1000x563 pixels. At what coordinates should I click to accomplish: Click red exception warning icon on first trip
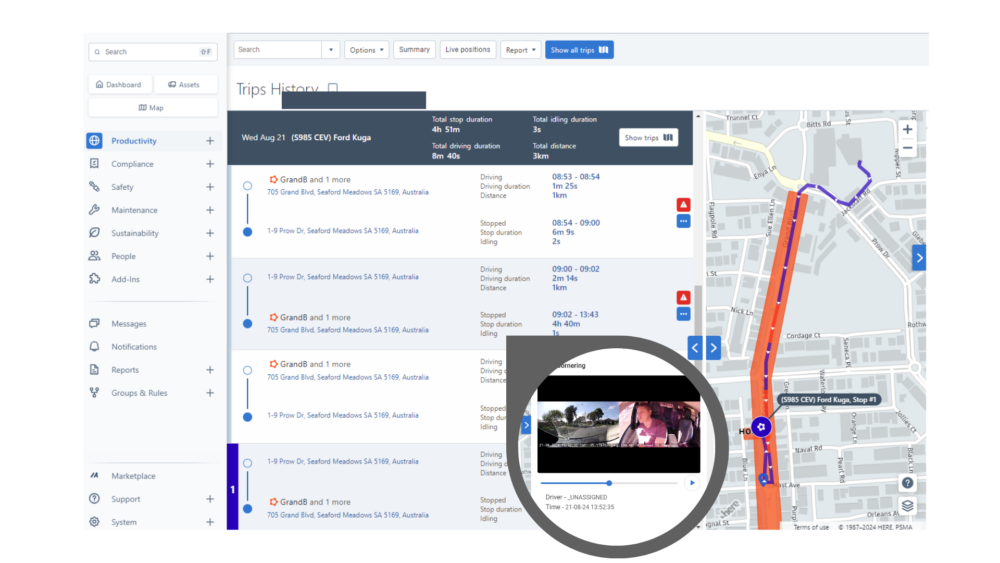click(x=683, y=205)
